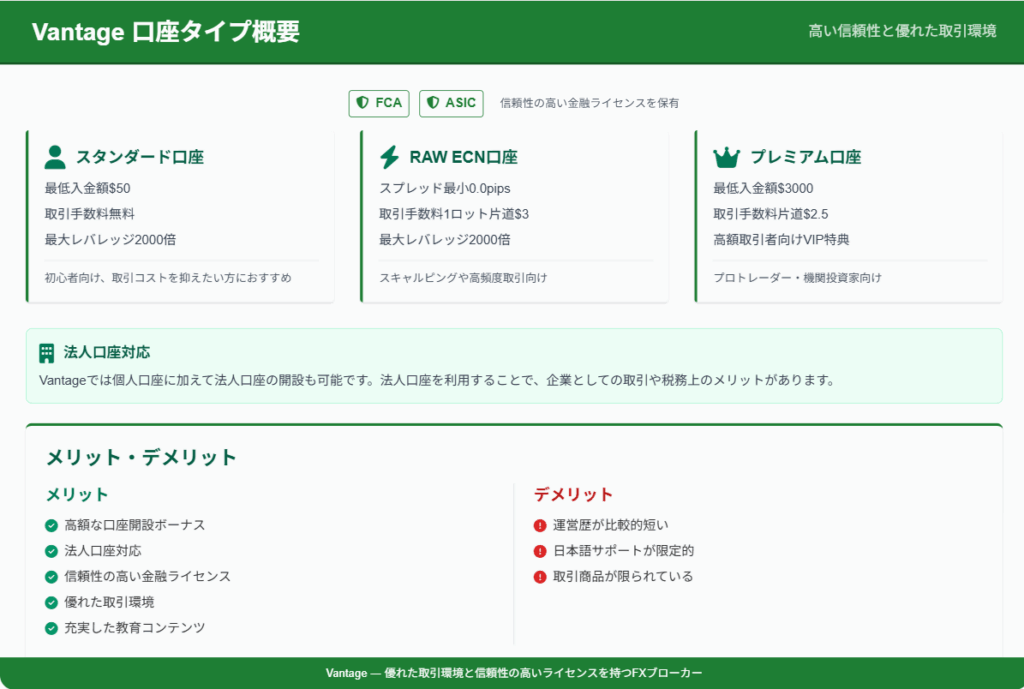Click the lightning bolt icon for RAW ECN口座
Screen dimensions: 1024x689
point(390,157)
